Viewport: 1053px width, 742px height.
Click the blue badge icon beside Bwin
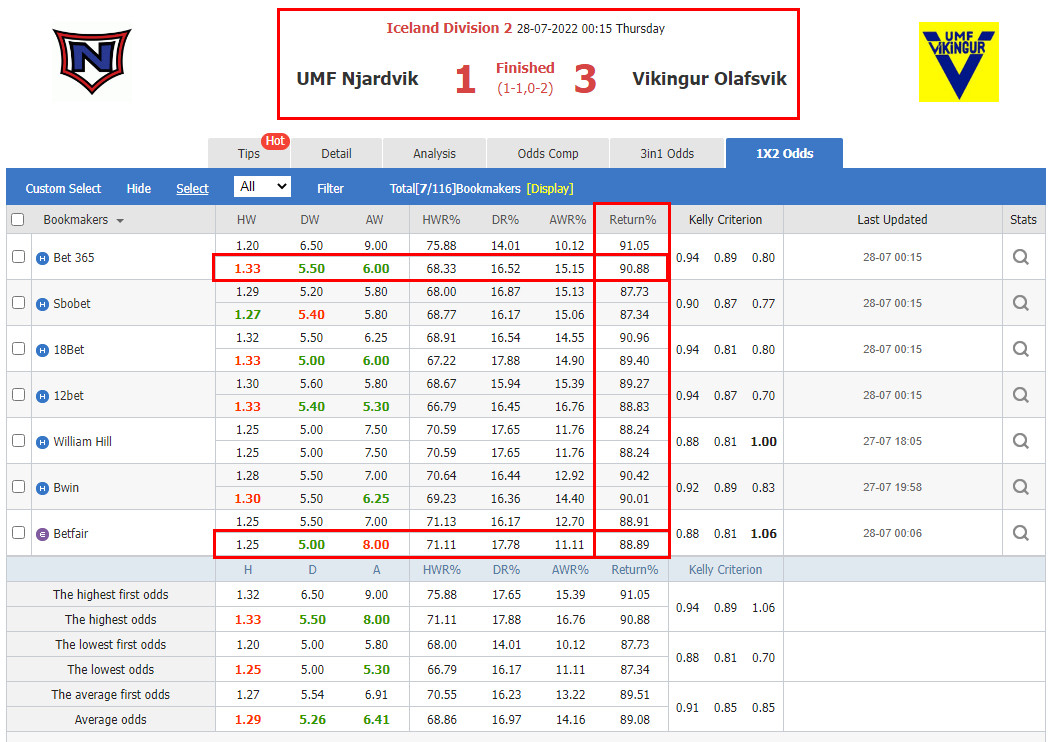coord(43,488)
